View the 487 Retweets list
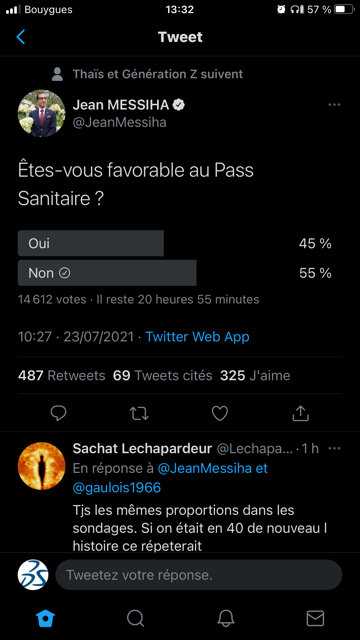The width and height of the screenshot is (360, 640). click(x=62, y=376)
